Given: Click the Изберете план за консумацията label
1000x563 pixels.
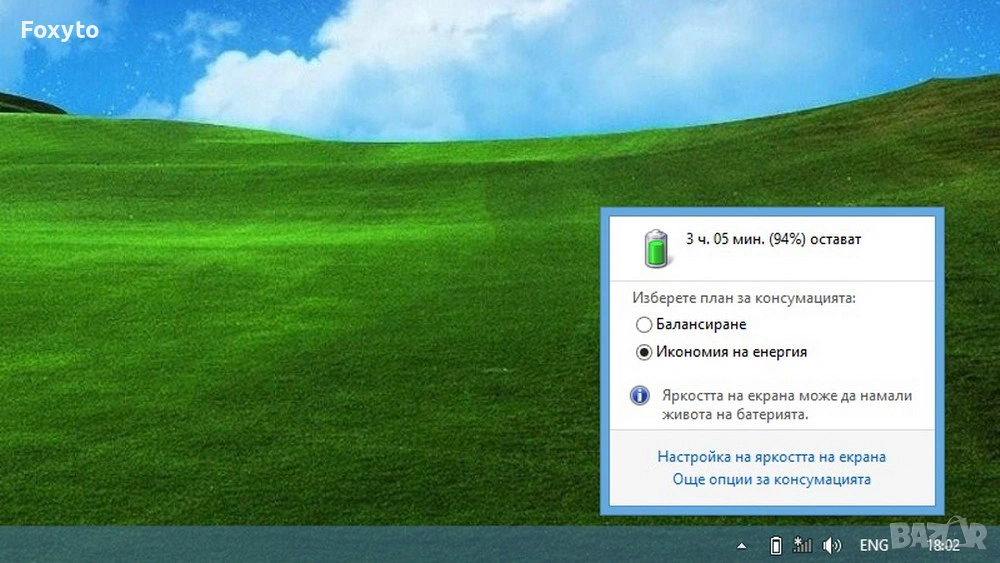Looking at the screenshot, I should pyautogui.click(x=744, y=298).
